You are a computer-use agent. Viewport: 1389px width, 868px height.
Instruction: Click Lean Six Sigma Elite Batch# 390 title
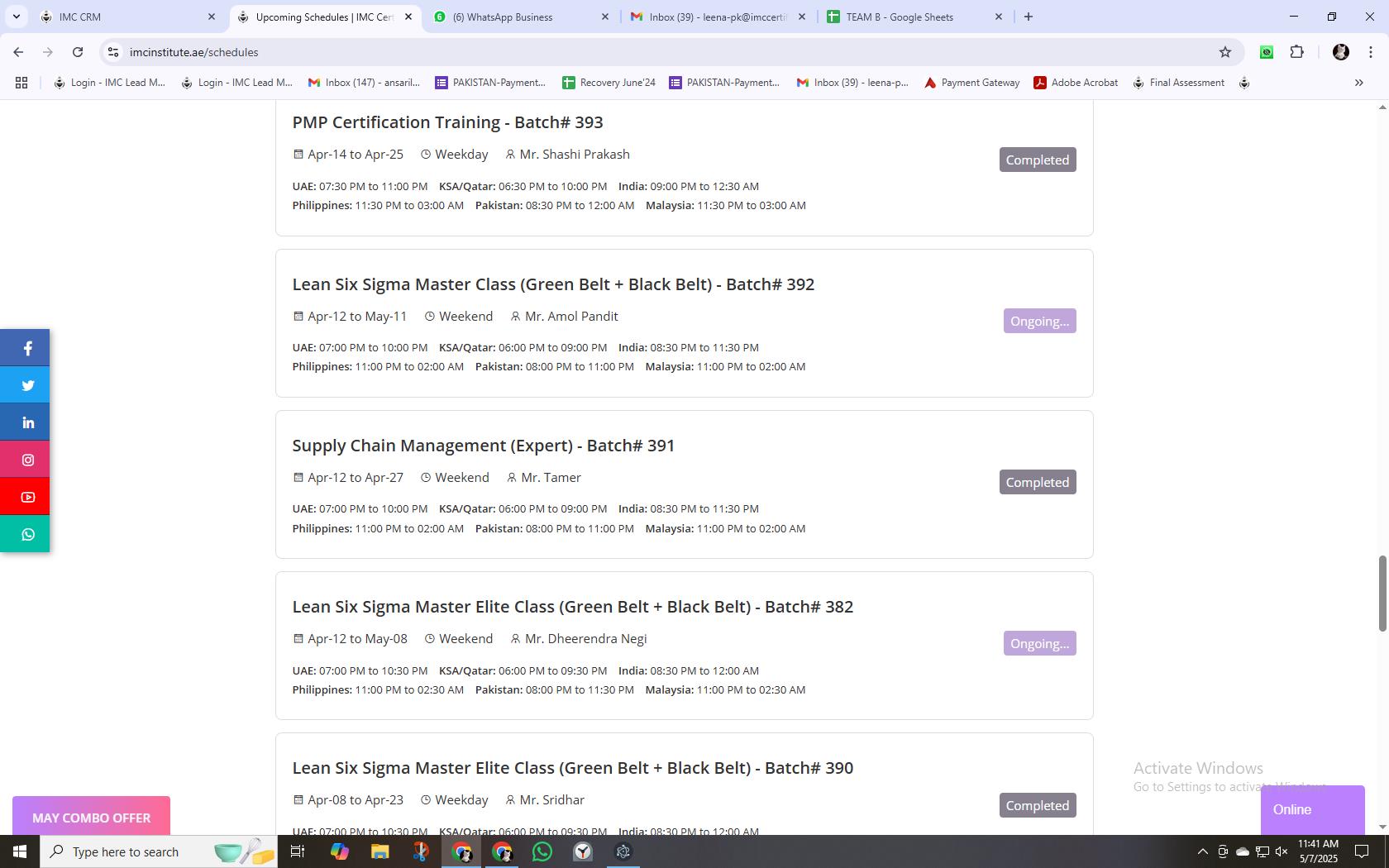tap(572, 768)
